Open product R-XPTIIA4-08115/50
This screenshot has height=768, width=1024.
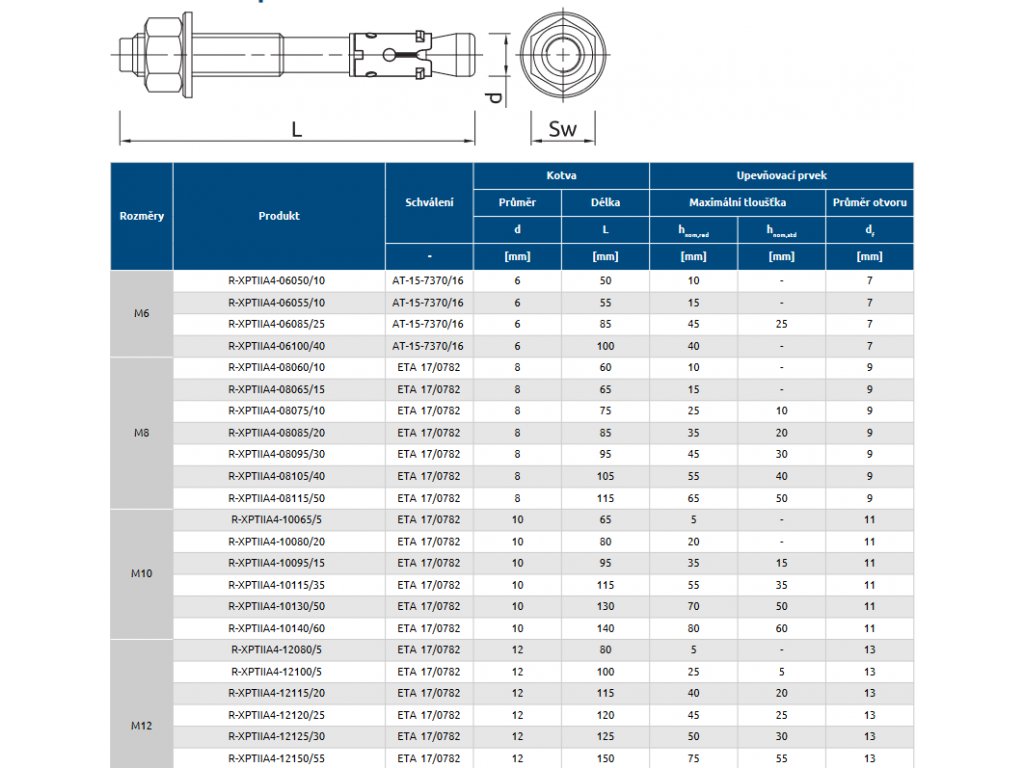point(279,498)
